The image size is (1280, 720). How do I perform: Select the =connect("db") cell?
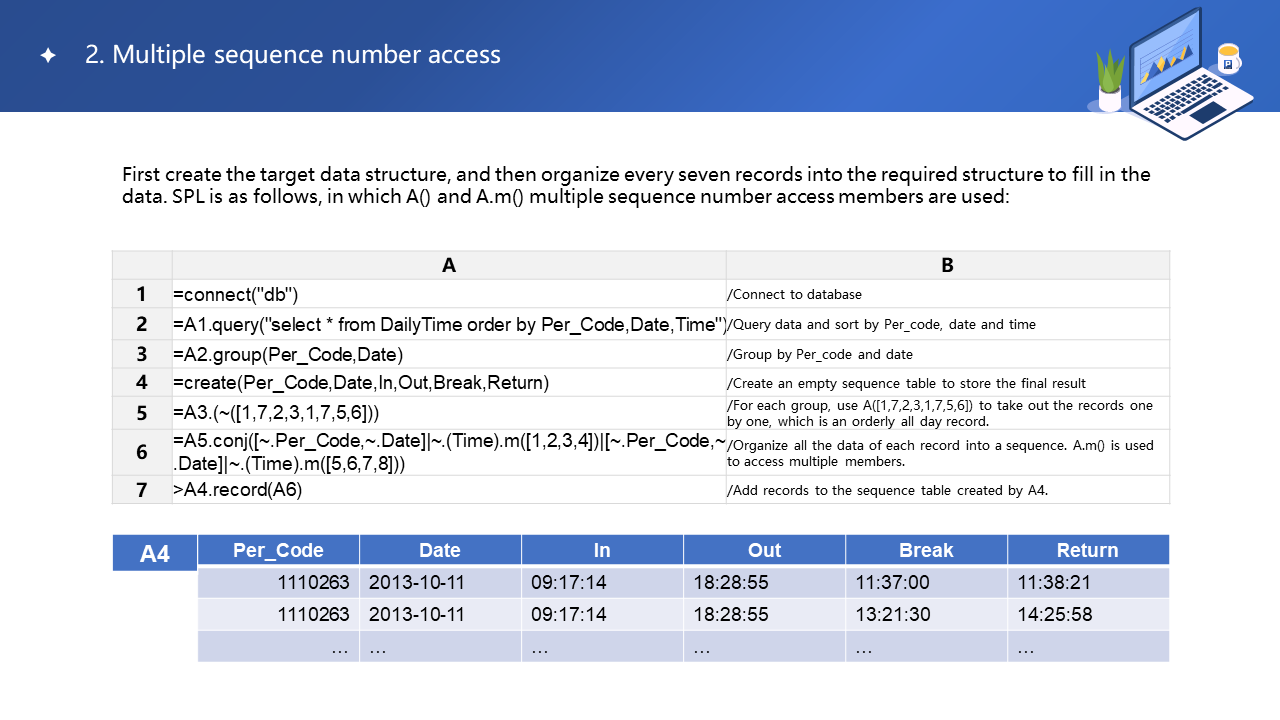448,294
